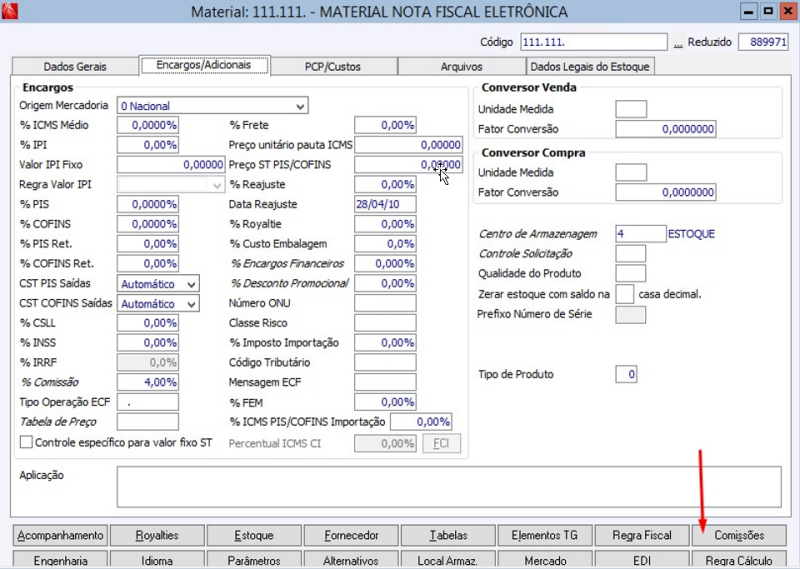Click the % Comissão field showing 4,00%

pyautogui.click(x=148, y=382)
